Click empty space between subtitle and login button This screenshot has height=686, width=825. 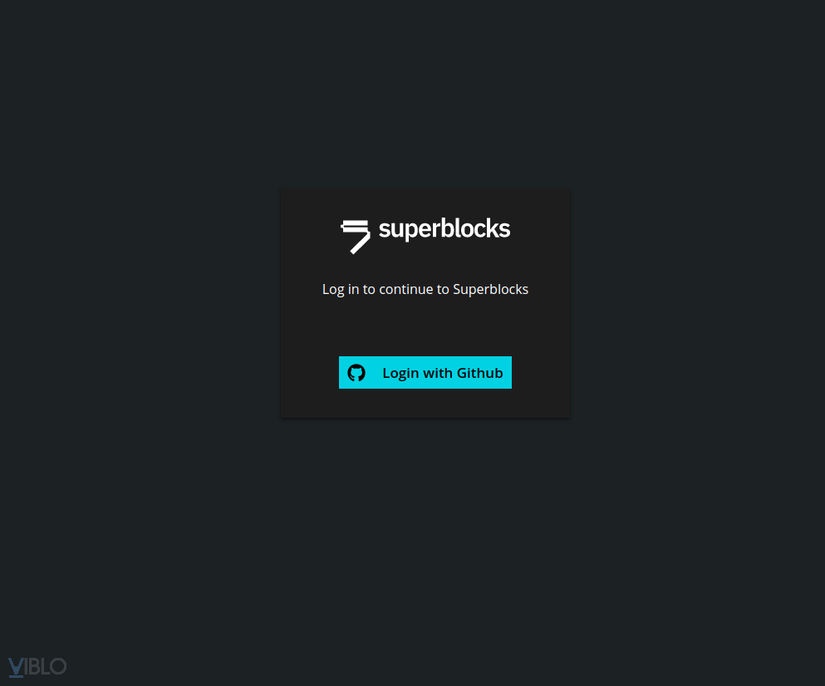point(425,327)
